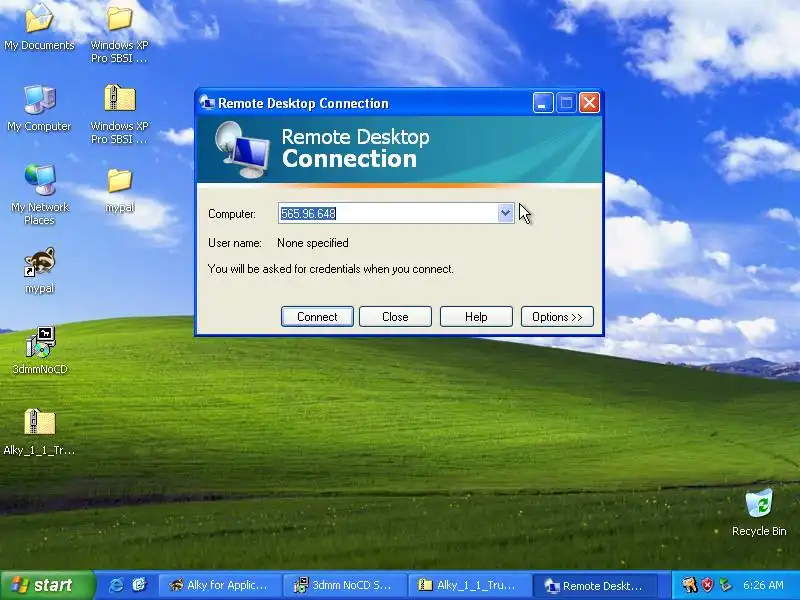Launch Internet Explorer from Quick Launch
This screenshot has width=800, height=600.
[x=116, y=585]
